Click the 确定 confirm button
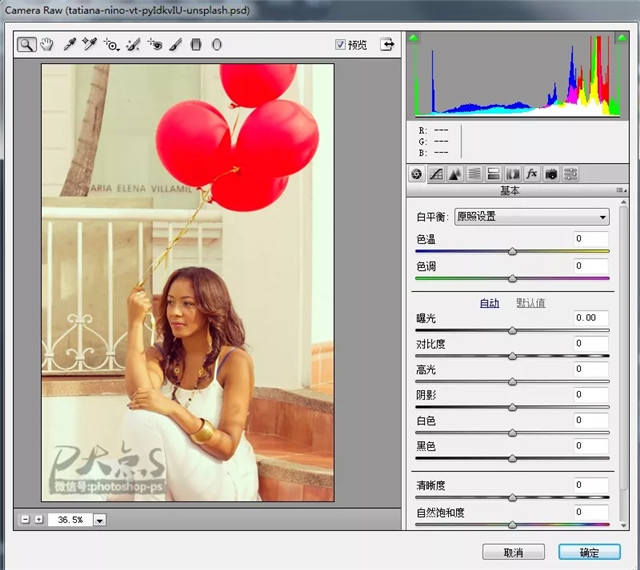Screen dimensions: 640x570 pyautogui.click(x=589, y=552)
